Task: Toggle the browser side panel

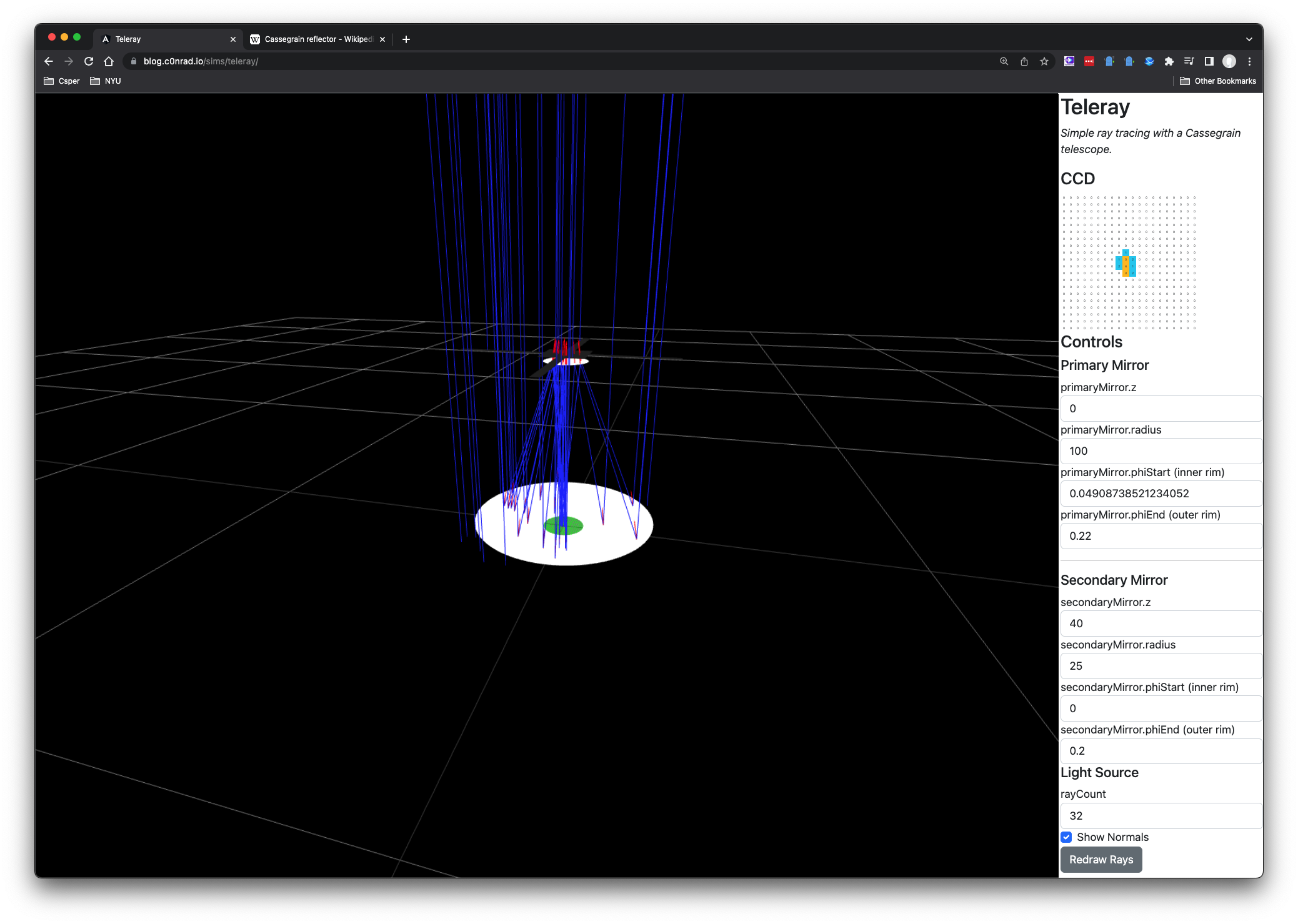Action: 1209,61
